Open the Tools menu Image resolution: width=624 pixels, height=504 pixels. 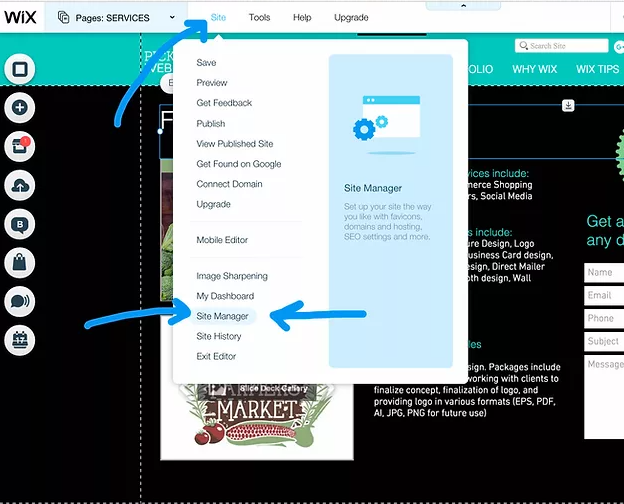[x=259, y=17]
